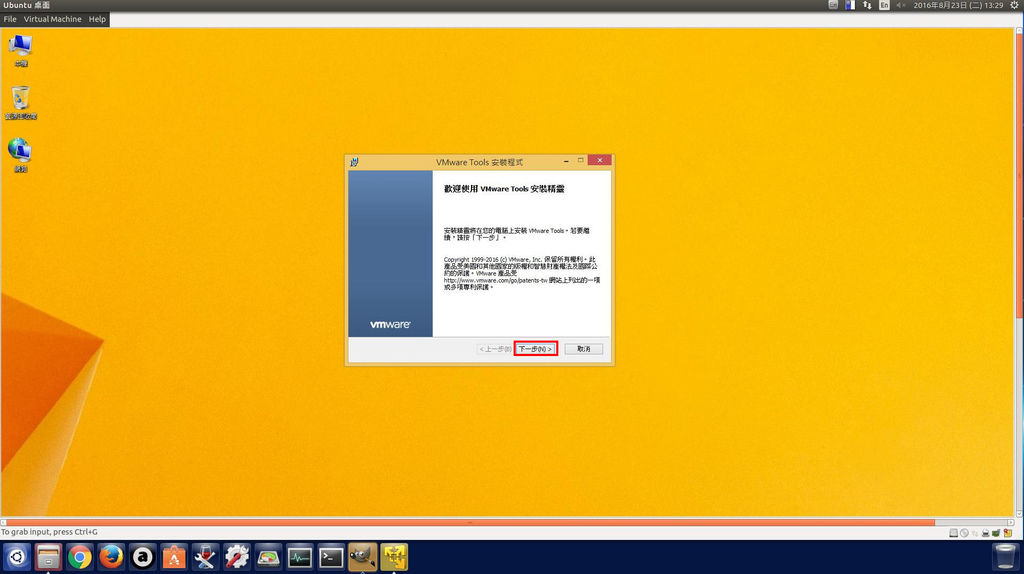Click the hard disk device icon in VMware status bar

pyautogui.click(x=953, y=533)
